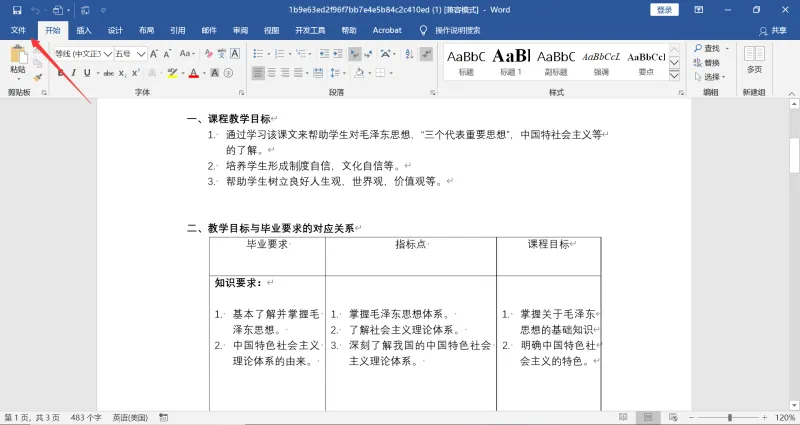800x425 pixels.
Task: Open the font name dropdown
Action: [108, 54]
